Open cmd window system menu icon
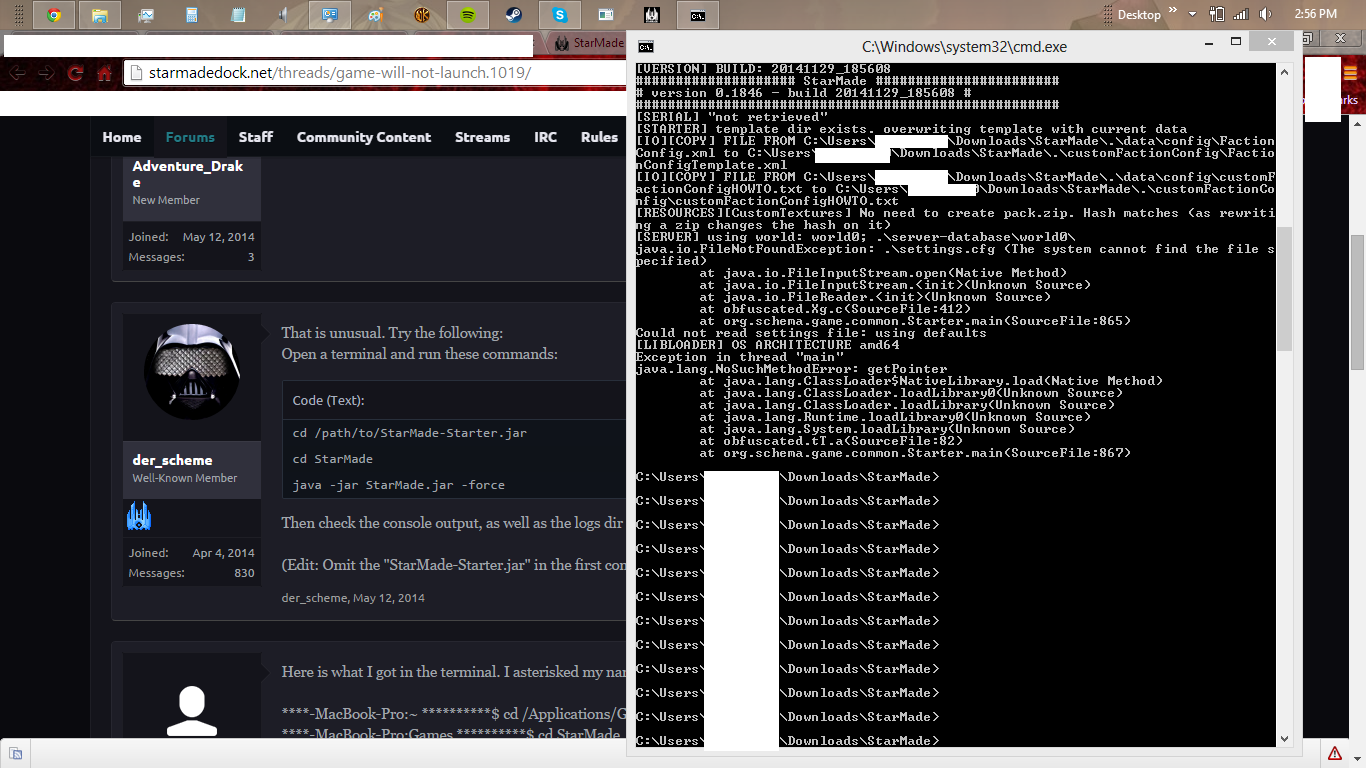 pyautogui.click(x=647, y=46)
